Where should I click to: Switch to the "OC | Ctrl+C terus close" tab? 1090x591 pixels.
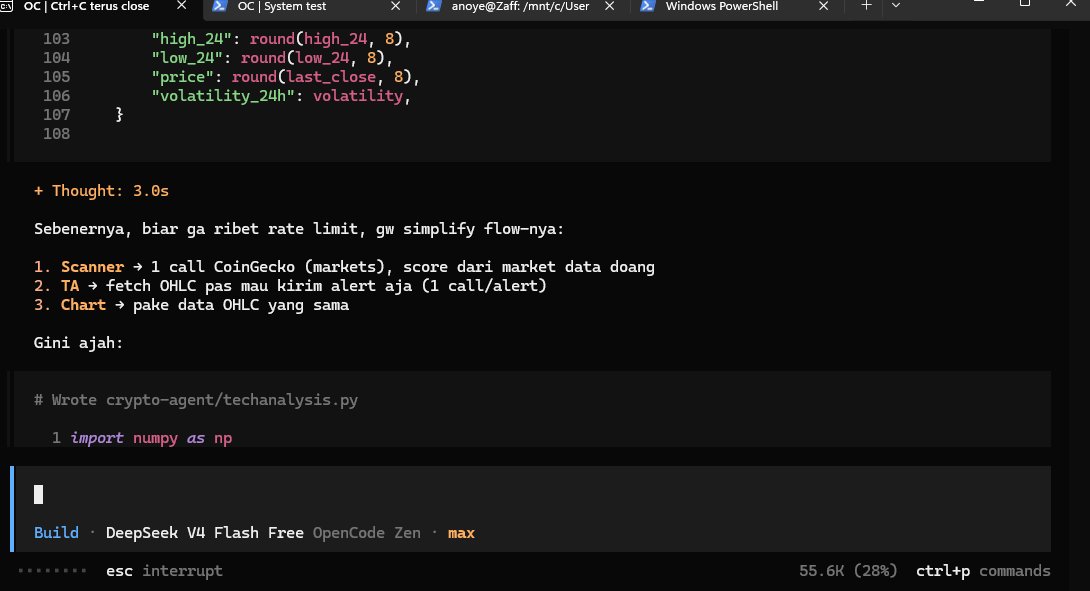87,6
